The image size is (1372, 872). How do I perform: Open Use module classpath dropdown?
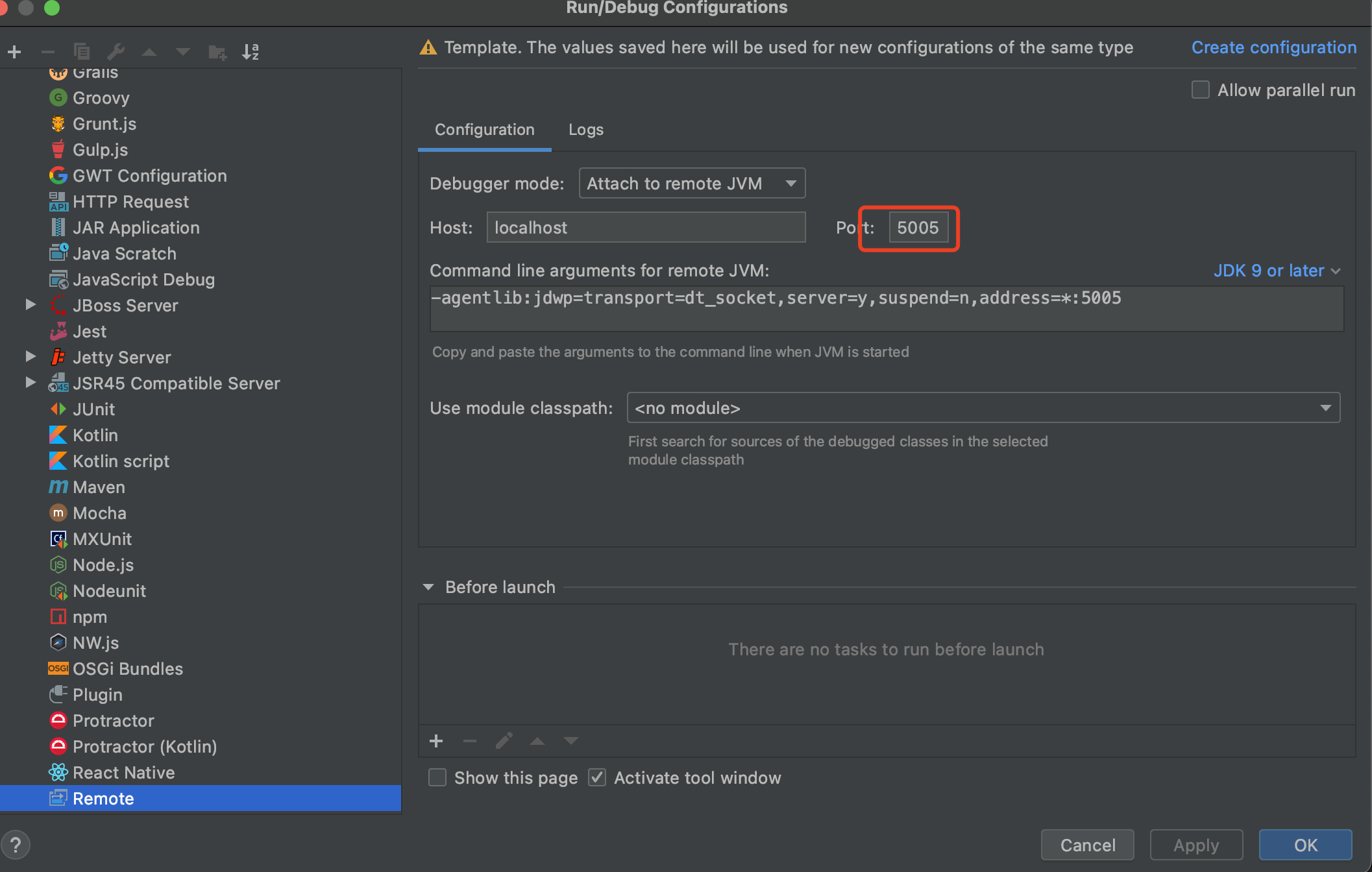(x=983, y=408)
